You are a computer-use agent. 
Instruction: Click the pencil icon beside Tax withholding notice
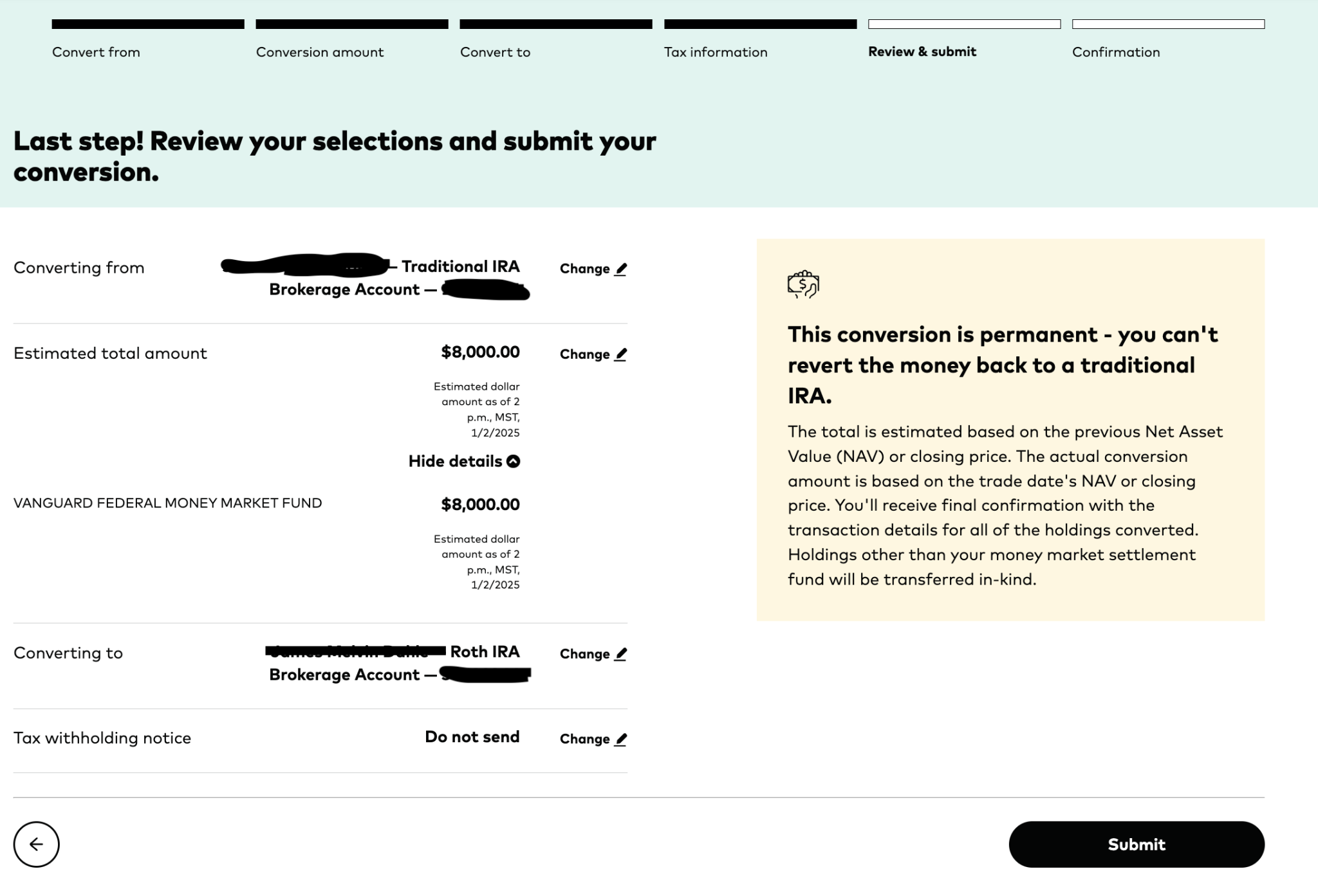pos(620,739)
